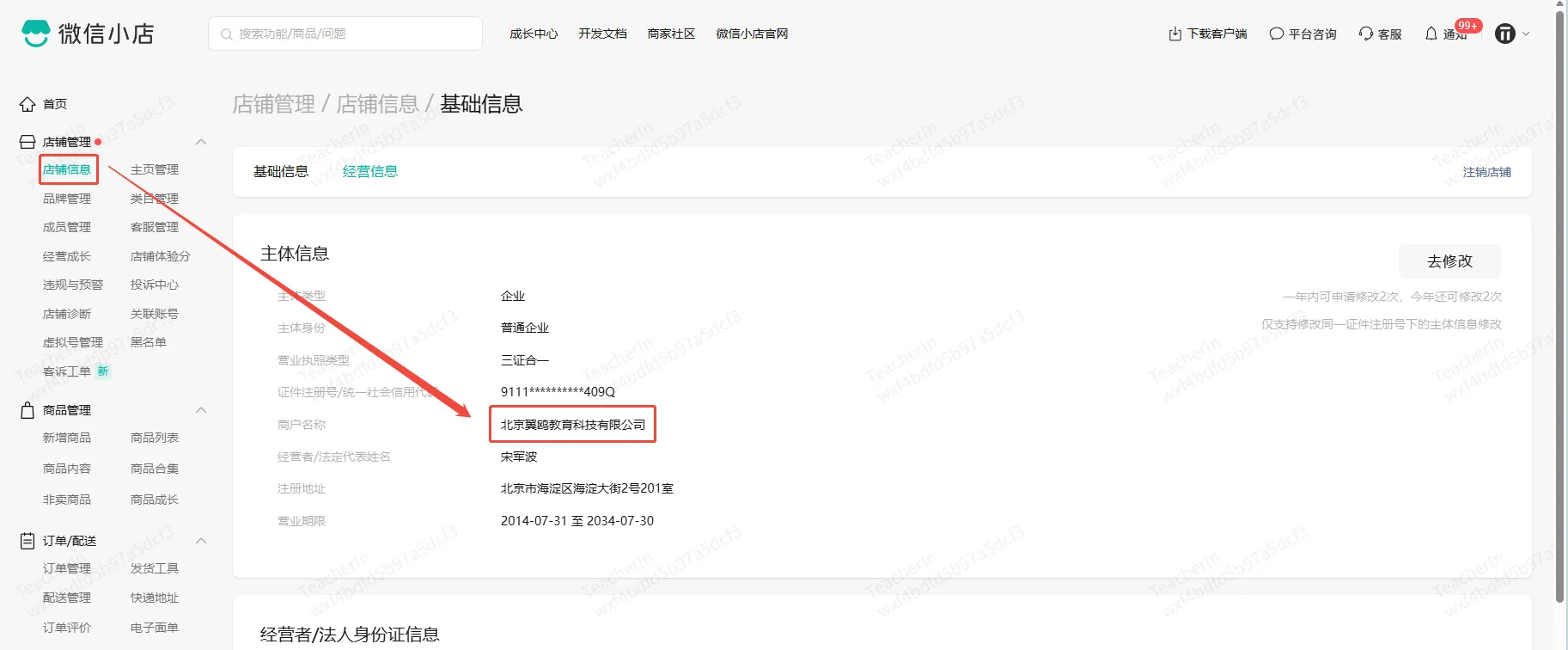Focus the 搜索功能/商品/问题 search box

pos(345,34)
